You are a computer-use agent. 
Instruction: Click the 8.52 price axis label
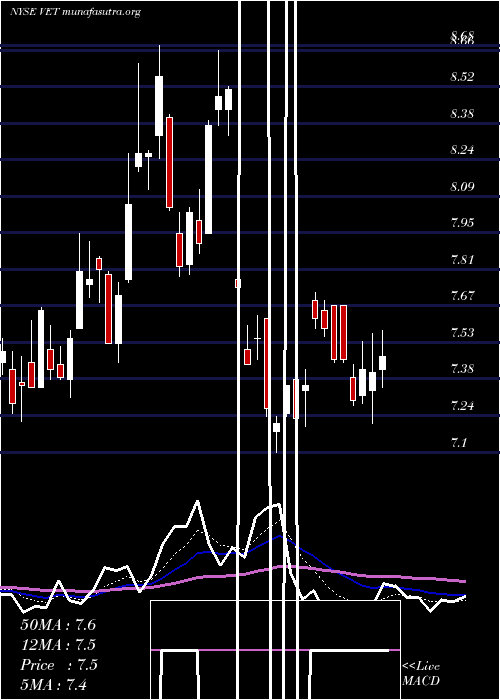point(462,77)
